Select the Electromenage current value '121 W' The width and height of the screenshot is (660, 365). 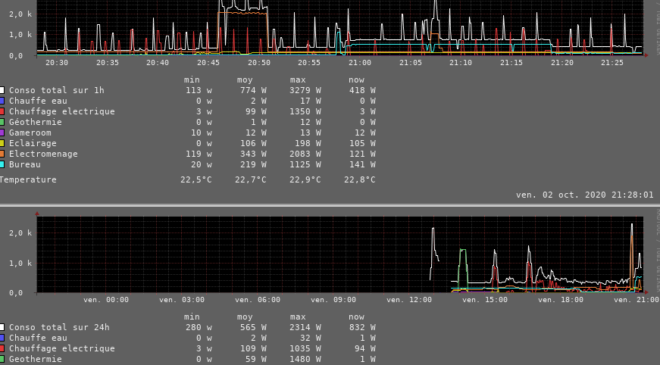tap(362, 154)
